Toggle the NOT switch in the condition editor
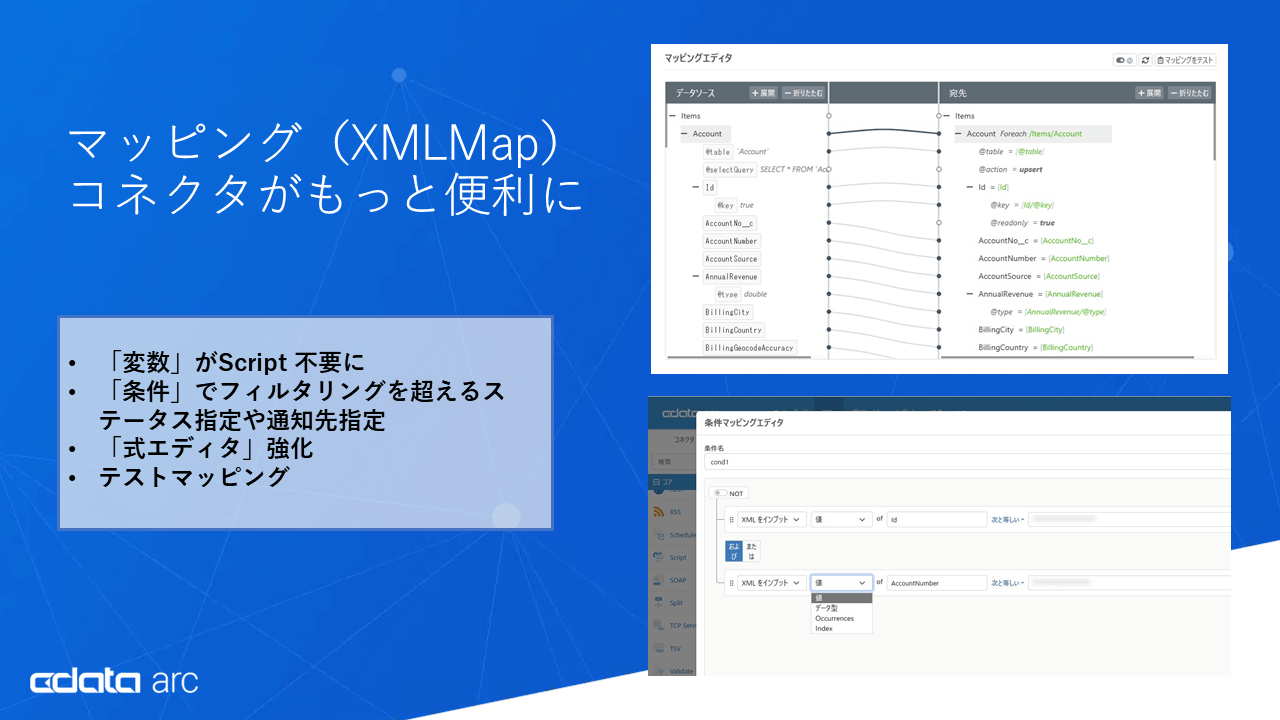The height and width of the screenshot is (720, 1280). click(721, 493)
